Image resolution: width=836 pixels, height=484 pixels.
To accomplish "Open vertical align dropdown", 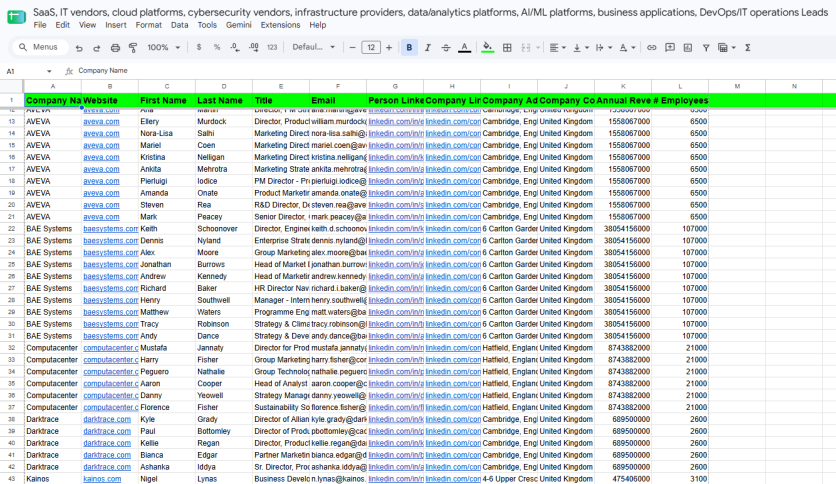I will (x=580, y=47).
